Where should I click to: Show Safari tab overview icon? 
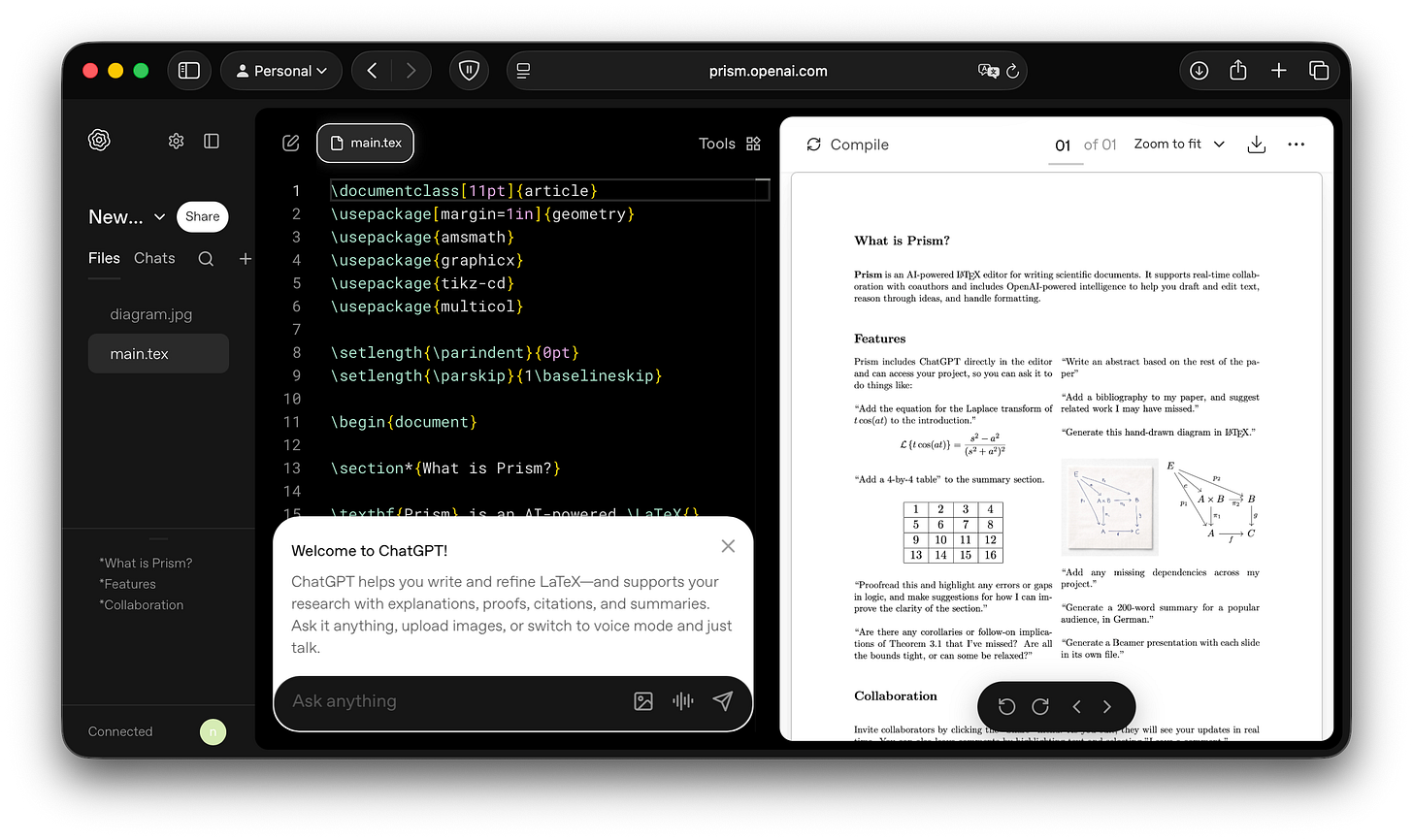click(1319, 71)
